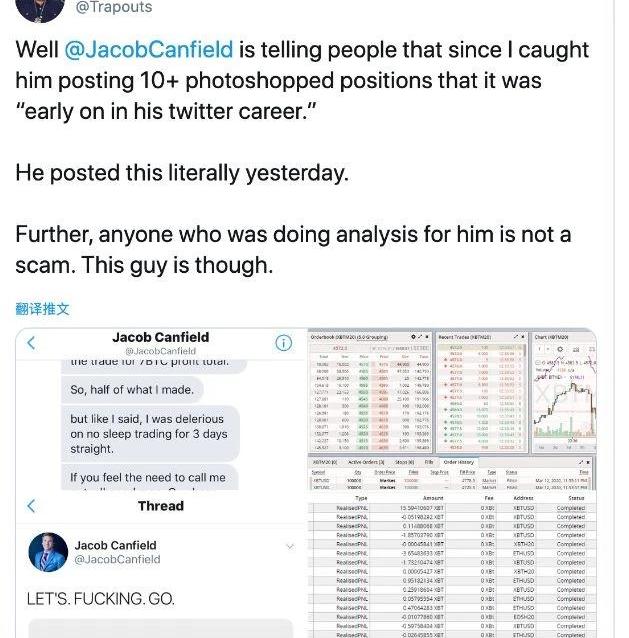Click the @JacobCanfield mention link

click(149, 50)
